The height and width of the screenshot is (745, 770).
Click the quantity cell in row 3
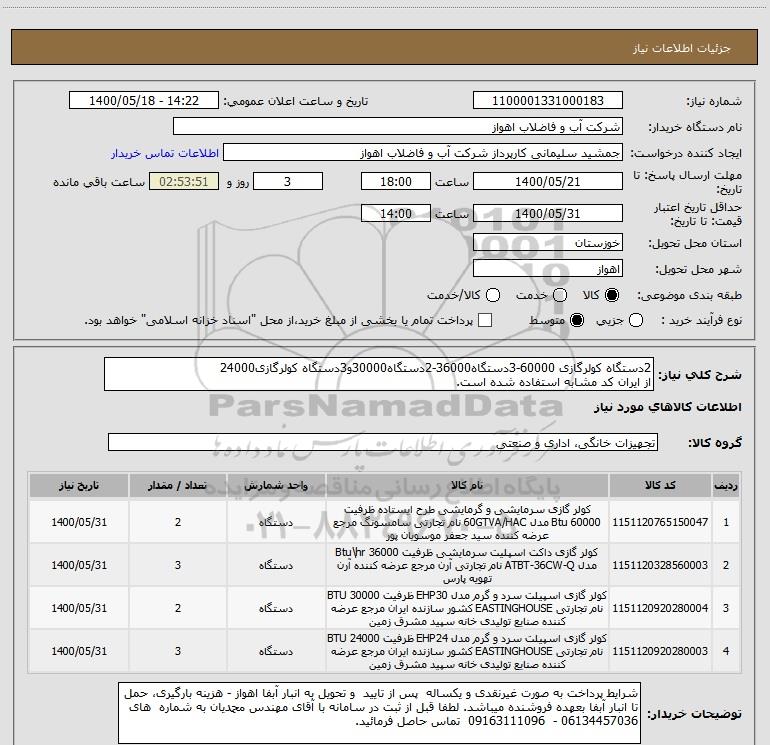coord(177,608)
